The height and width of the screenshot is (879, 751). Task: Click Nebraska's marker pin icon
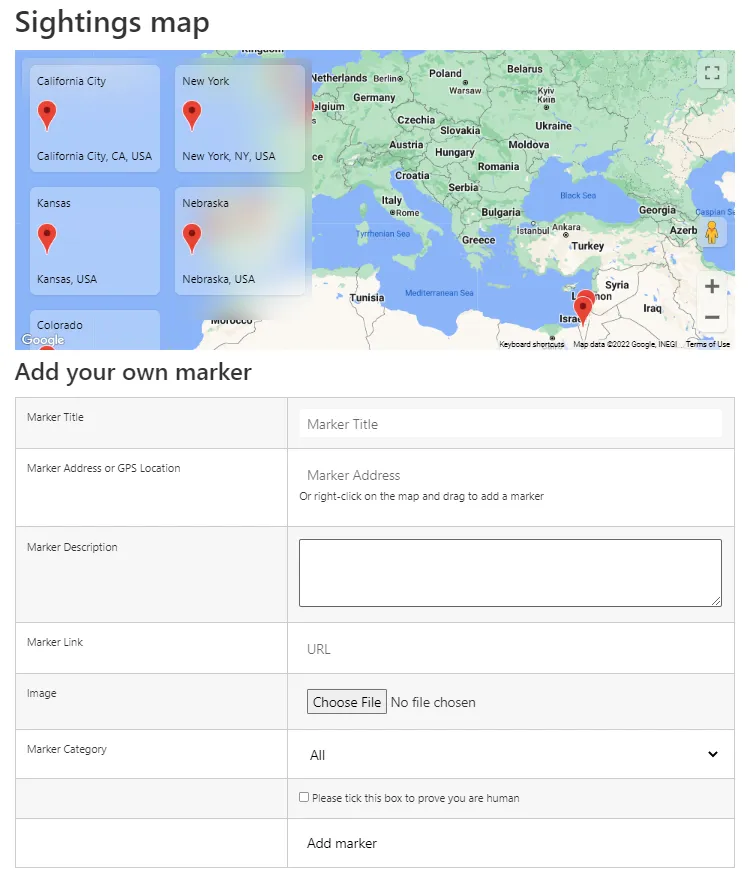[192, 237]
